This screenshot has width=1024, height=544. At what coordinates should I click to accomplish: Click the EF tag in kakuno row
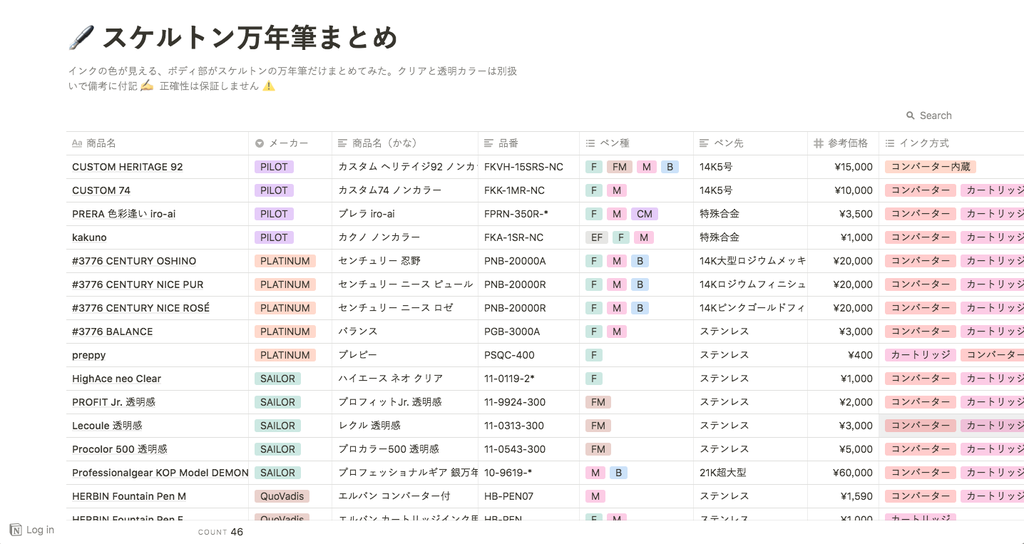point(596,237)
